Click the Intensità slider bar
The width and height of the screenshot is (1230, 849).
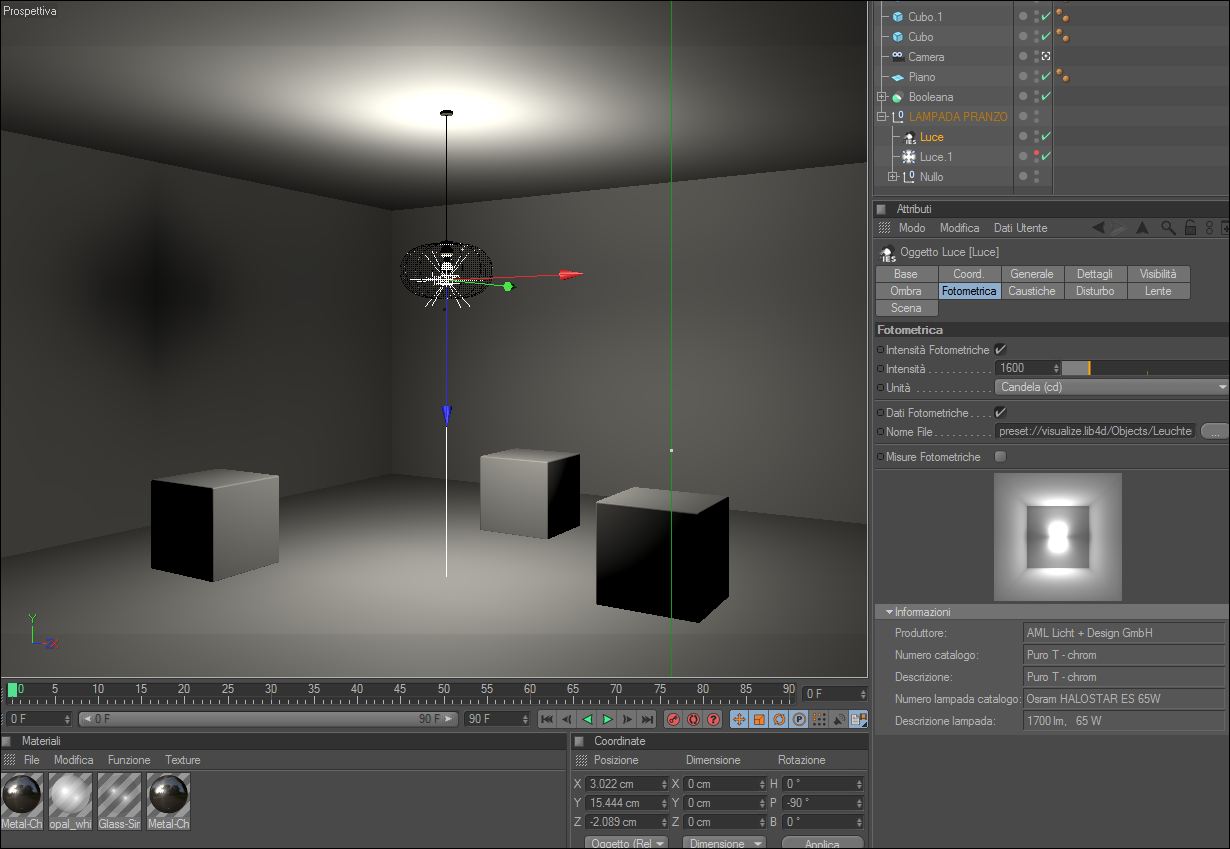[1146, 368]
